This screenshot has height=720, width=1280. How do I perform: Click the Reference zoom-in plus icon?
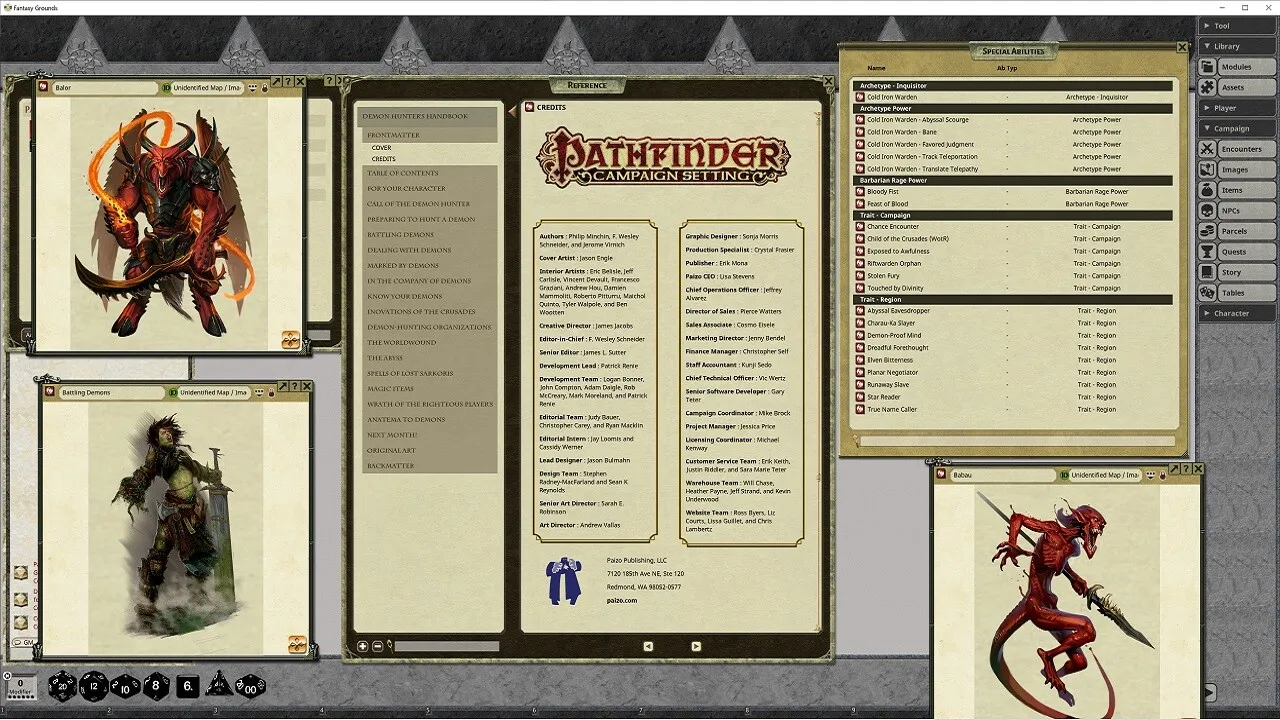pos(363,646)
